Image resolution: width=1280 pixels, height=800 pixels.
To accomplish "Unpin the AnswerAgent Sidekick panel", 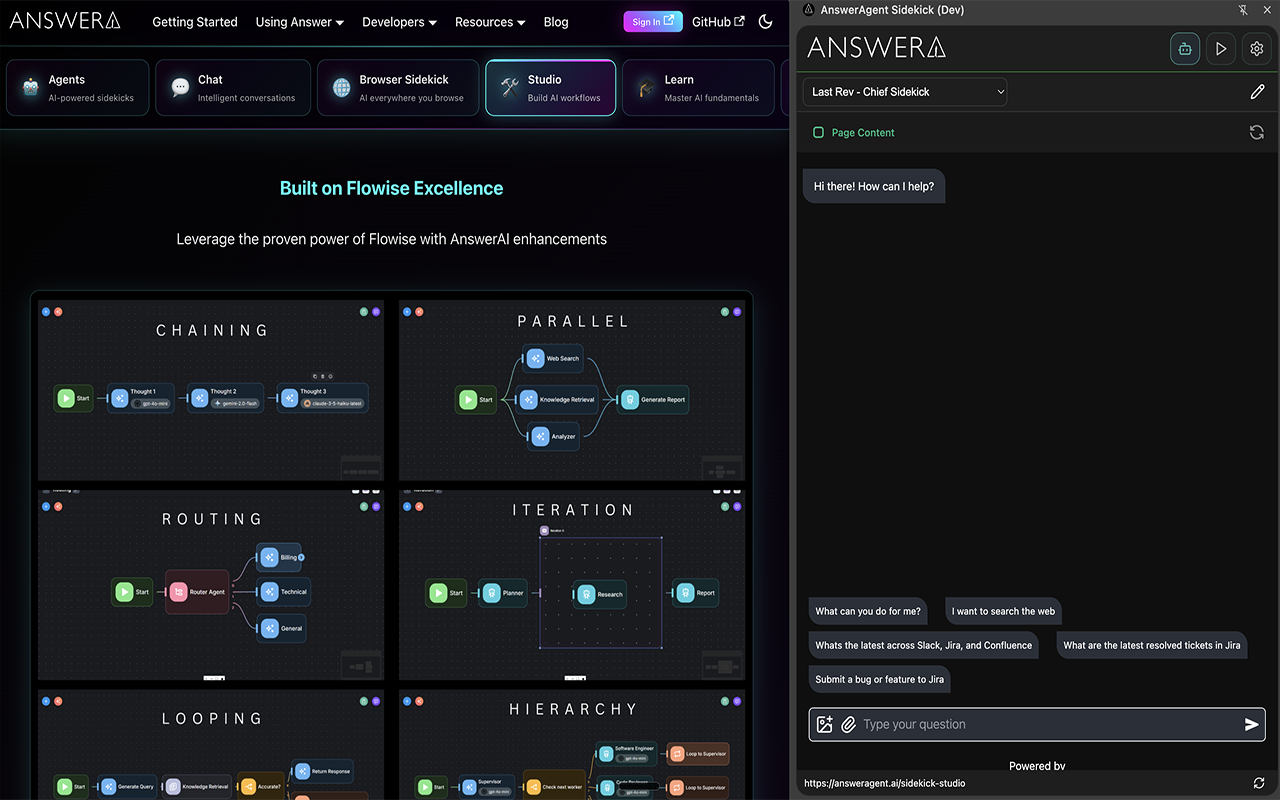I will [x=1243, y=10].
